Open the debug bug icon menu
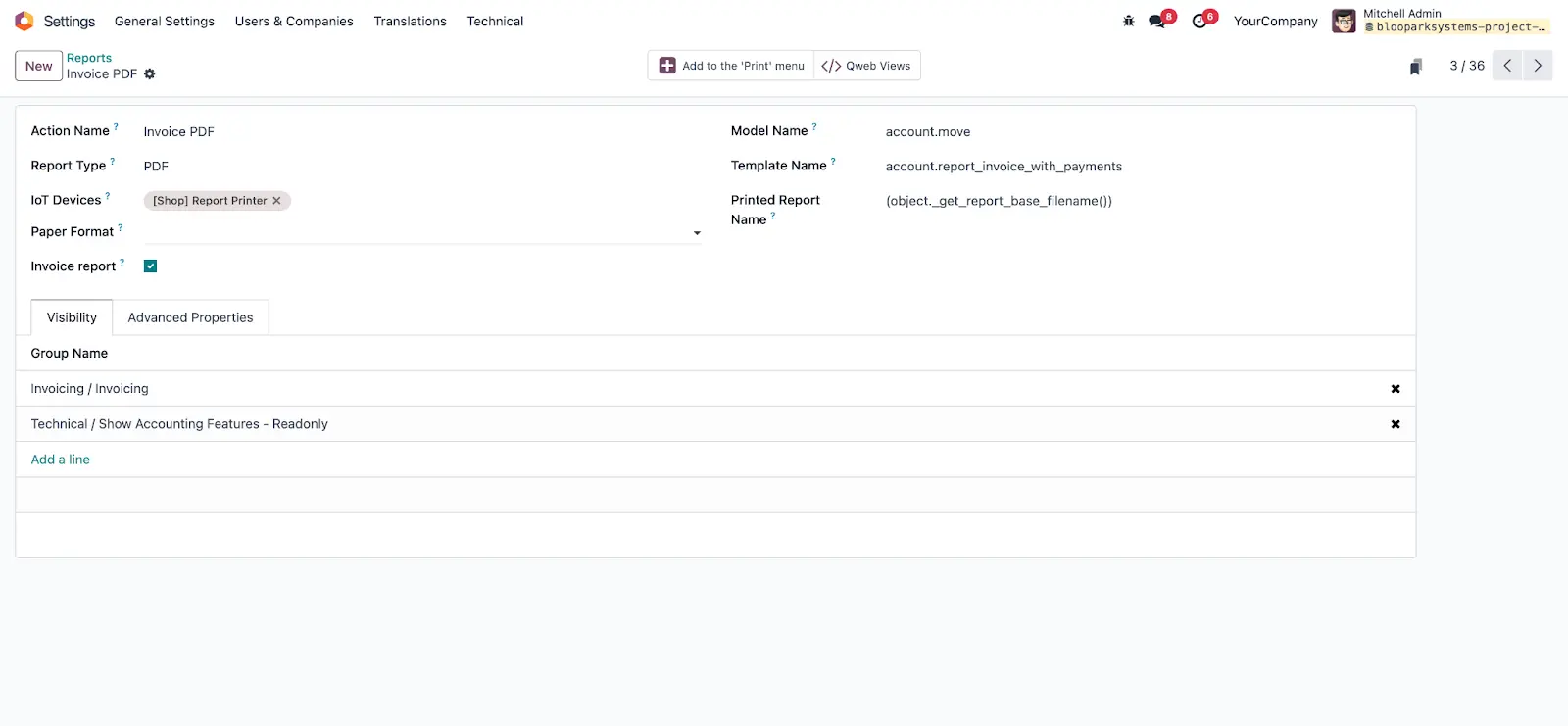The height and width of the screenshot is (726, 1568). (x=1128, y=21)
